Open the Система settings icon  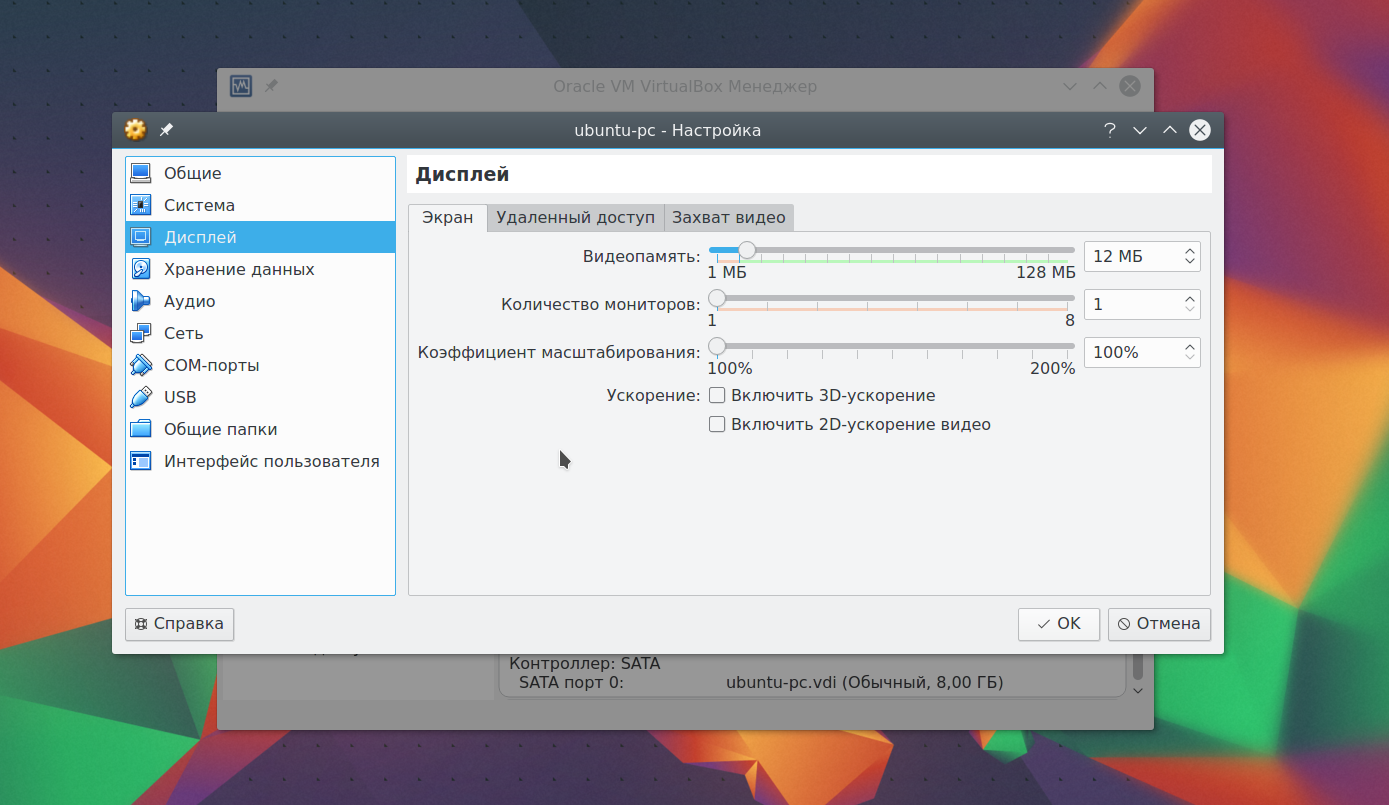pyautogui.click(x=141, y=205)
